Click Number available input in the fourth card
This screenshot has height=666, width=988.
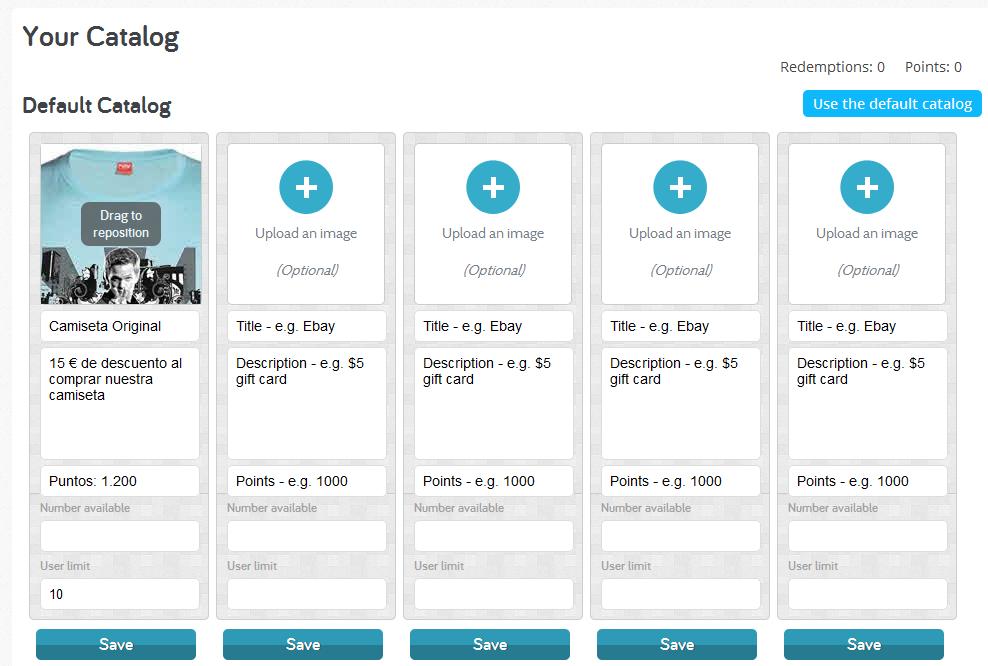click(681, 536)
